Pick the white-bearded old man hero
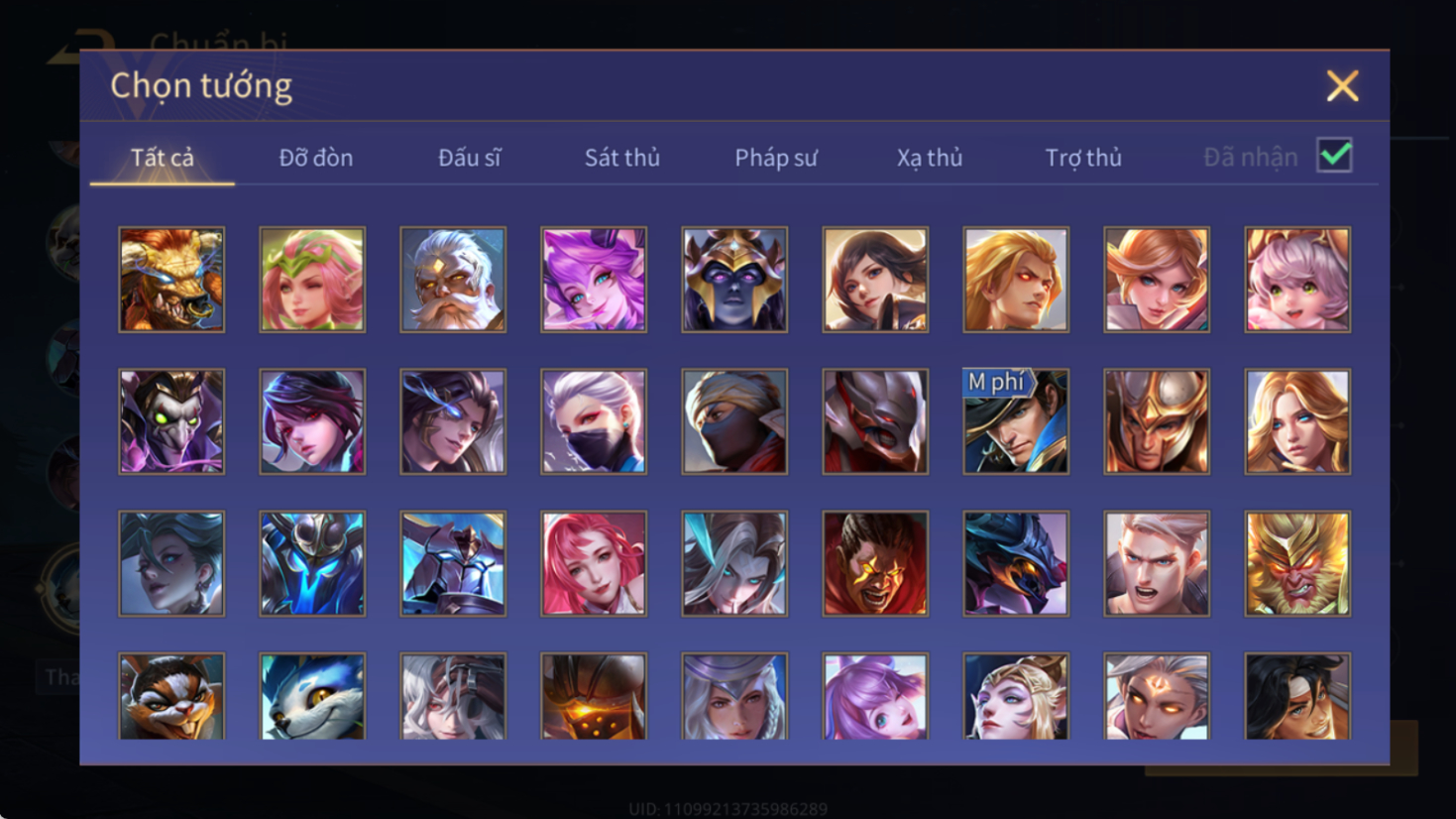 453,280
